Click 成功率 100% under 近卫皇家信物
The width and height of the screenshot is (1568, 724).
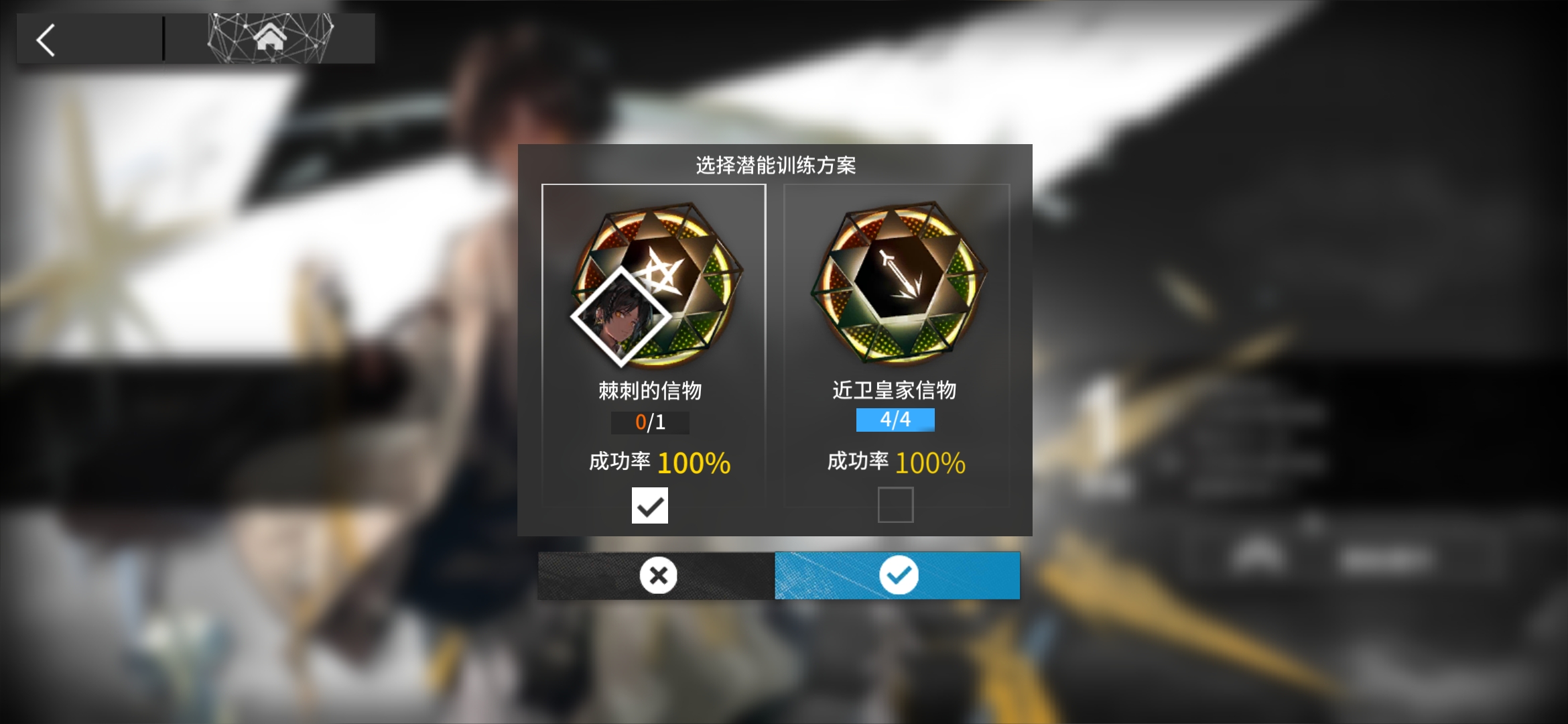point(897,463)
